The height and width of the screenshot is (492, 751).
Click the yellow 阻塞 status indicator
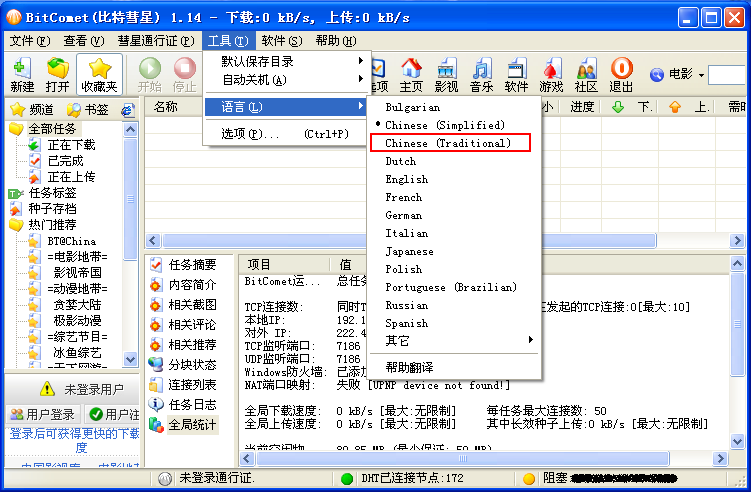pos(529,478)
